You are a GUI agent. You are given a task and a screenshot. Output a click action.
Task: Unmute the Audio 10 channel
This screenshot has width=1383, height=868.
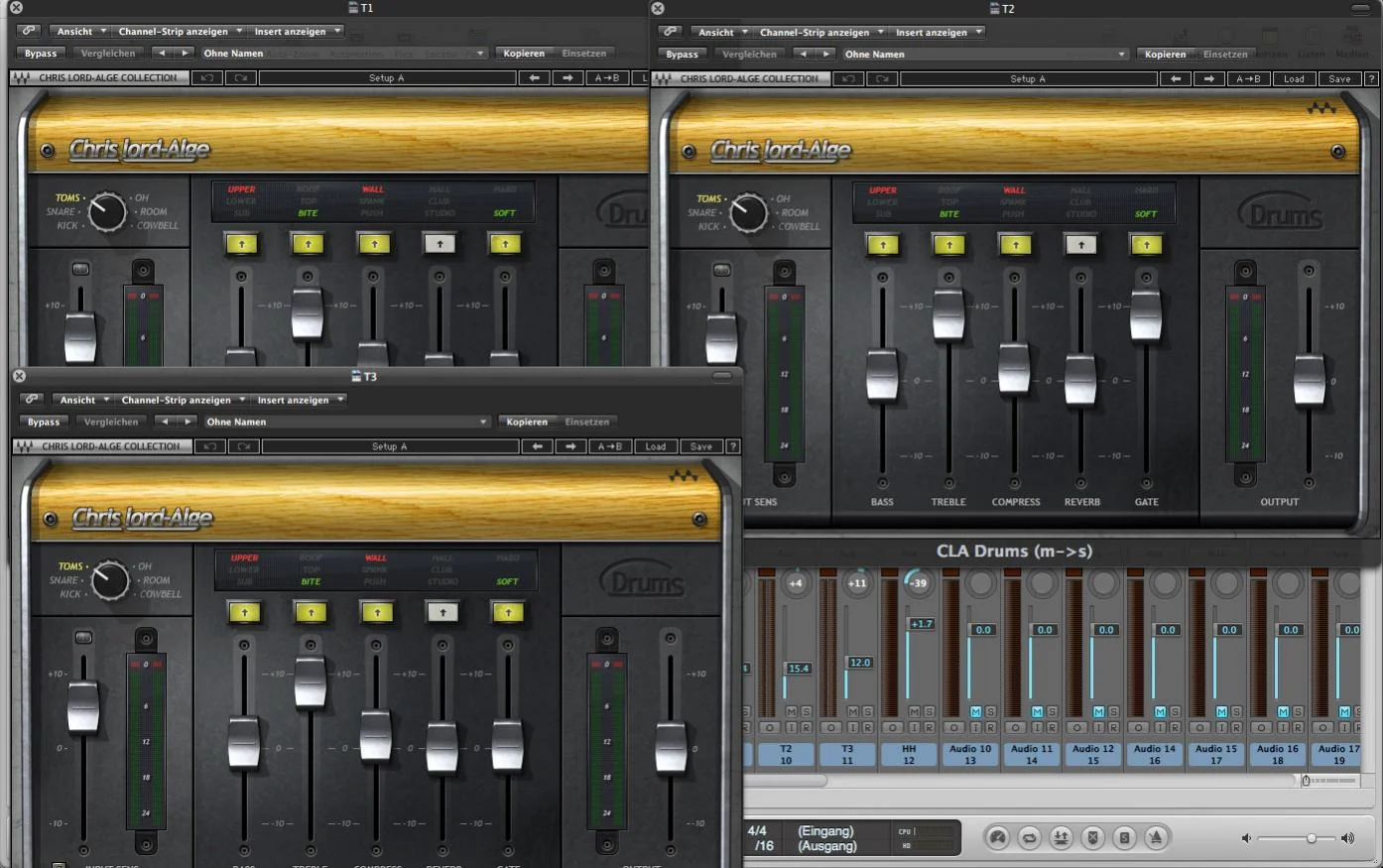click(x=975, y=712)
